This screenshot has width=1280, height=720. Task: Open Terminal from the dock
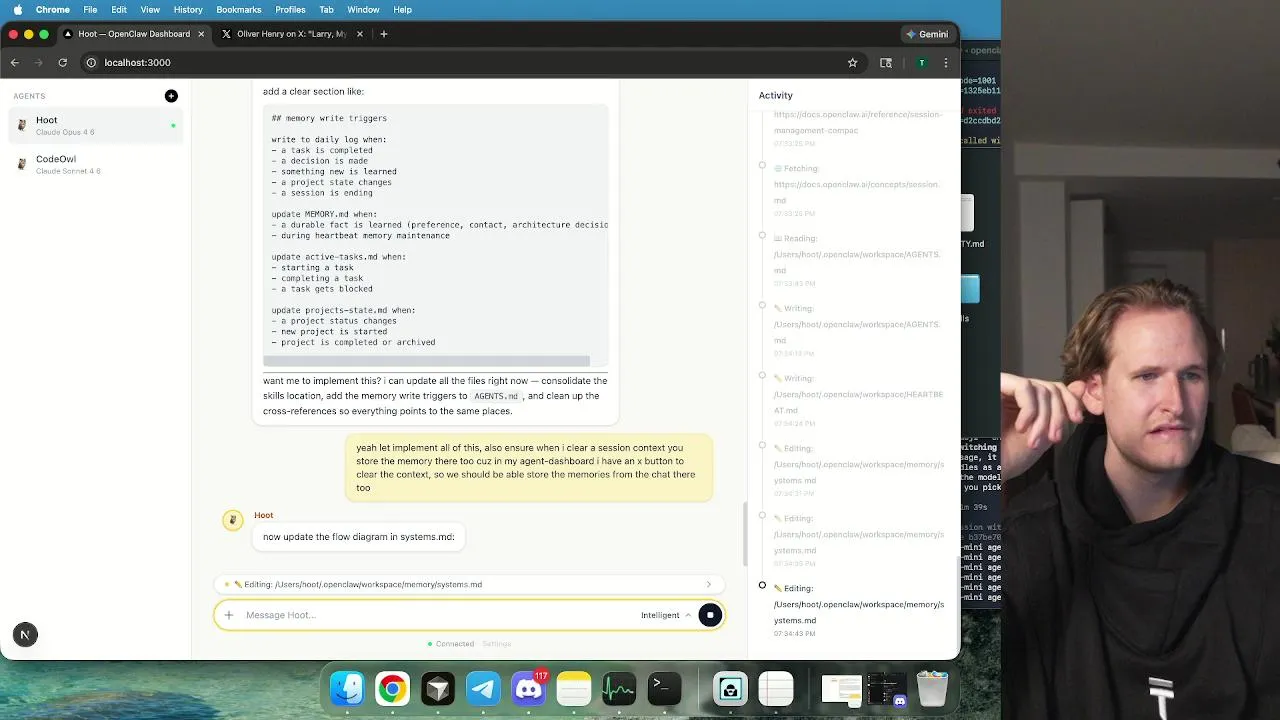pyautogui.click(x=664, y=689)
